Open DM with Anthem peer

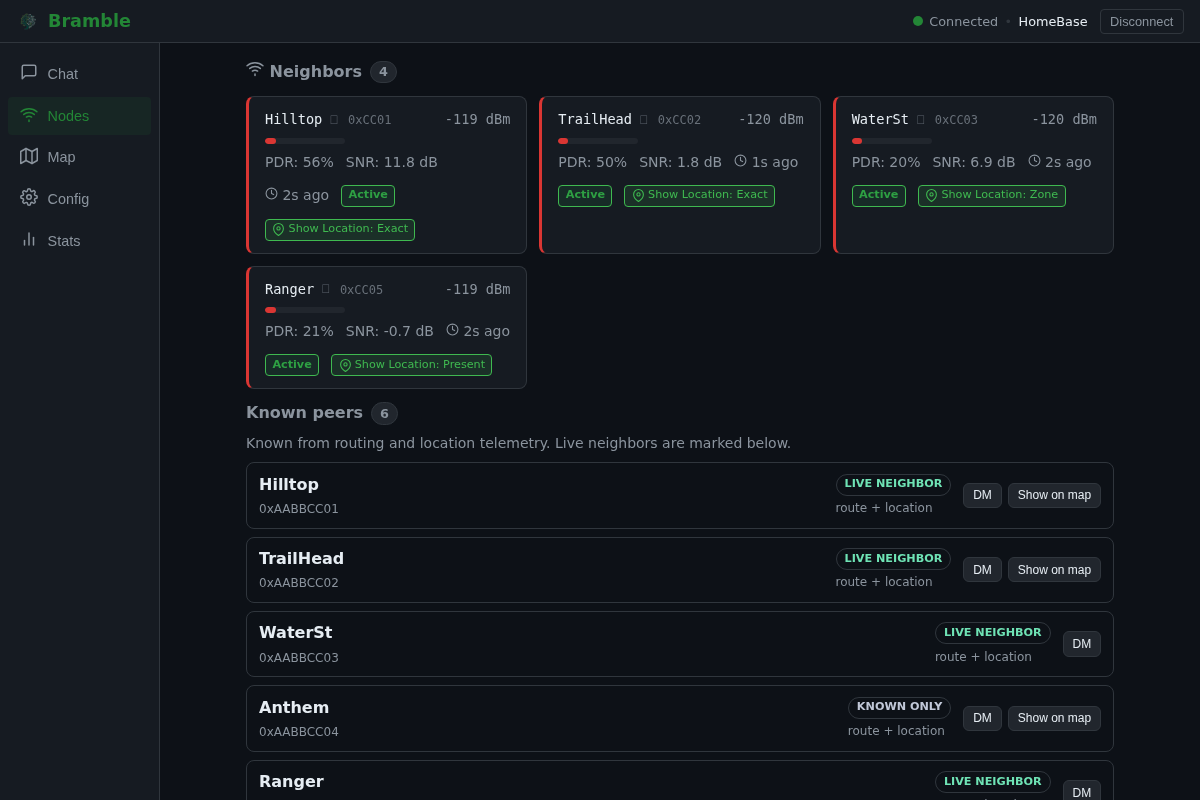(982, 718)
